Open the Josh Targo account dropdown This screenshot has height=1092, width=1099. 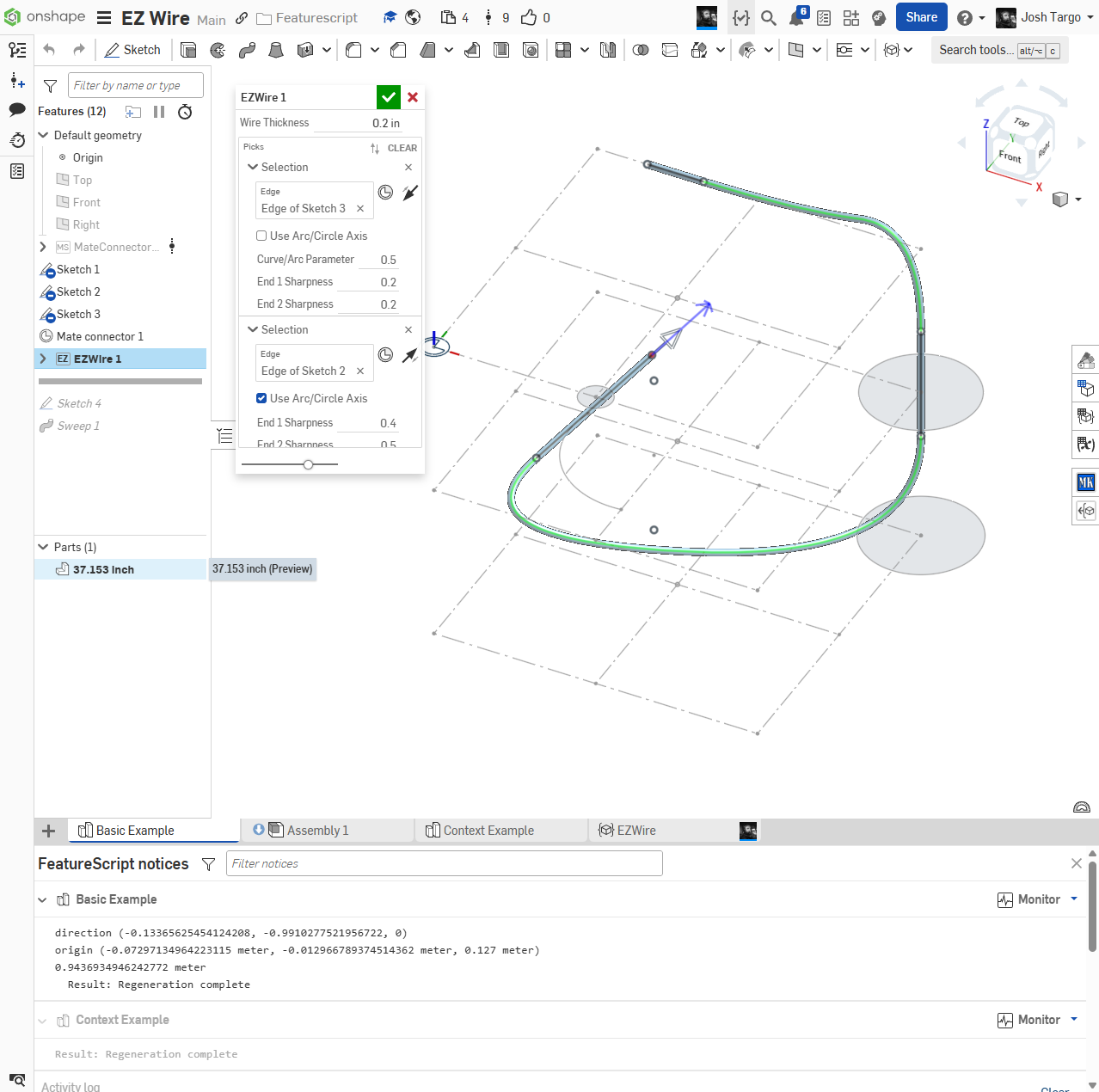pos(1044,17)
